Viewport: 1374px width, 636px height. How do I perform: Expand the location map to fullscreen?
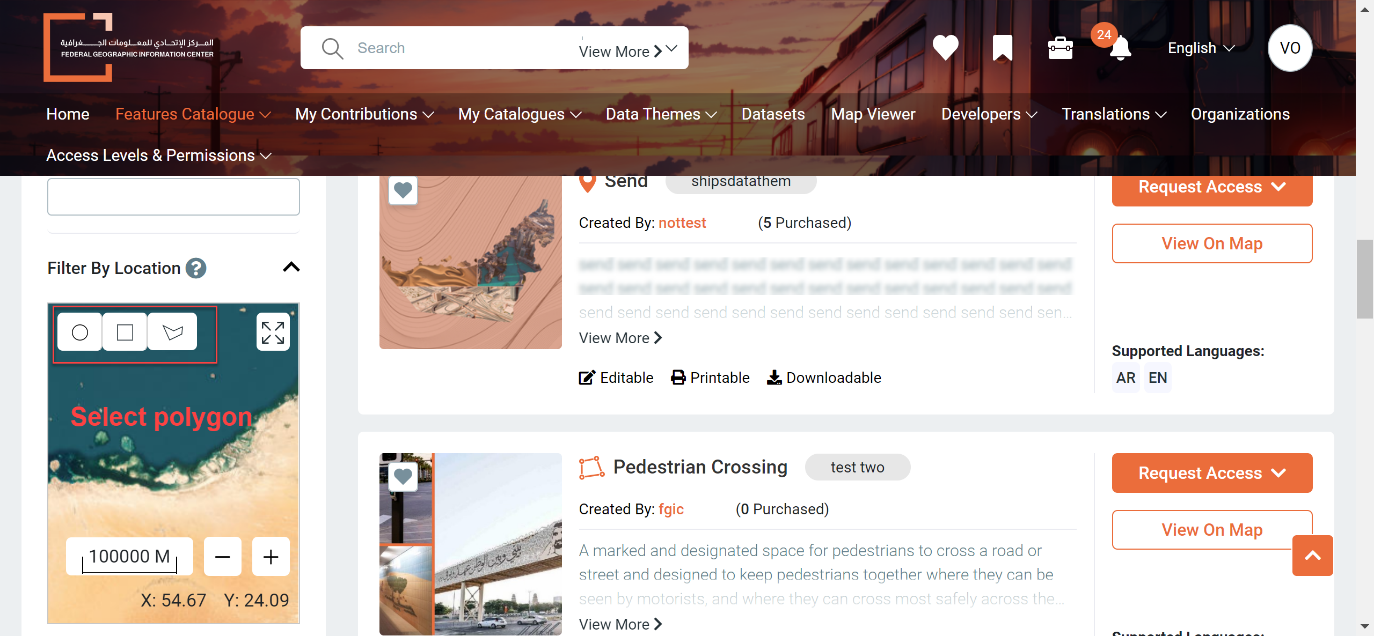tap(273, 332)
